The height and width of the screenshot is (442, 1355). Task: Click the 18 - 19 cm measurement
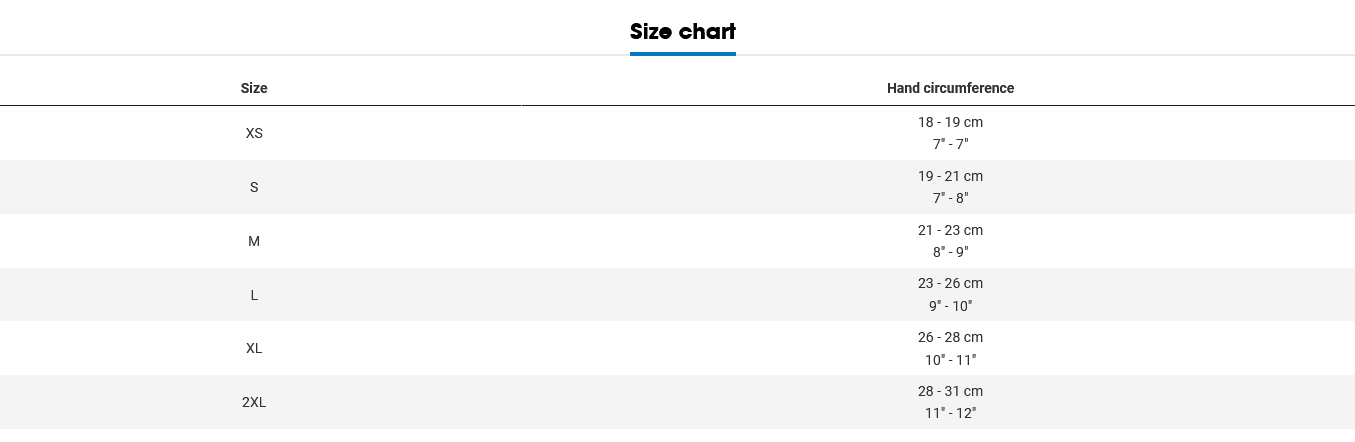[950, 122]
